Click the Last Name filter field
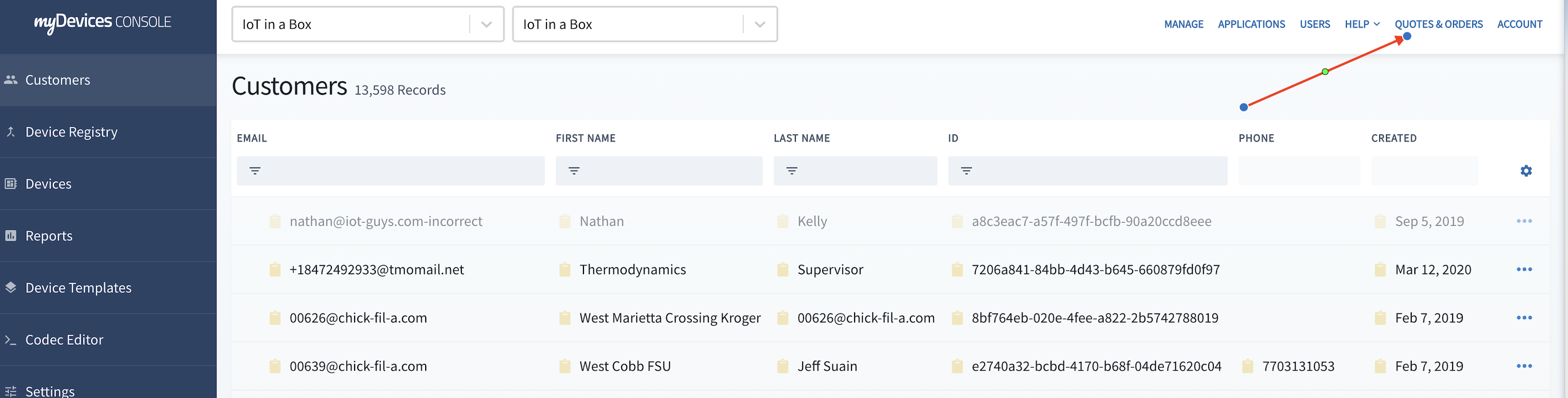 (x=855, y=171)
